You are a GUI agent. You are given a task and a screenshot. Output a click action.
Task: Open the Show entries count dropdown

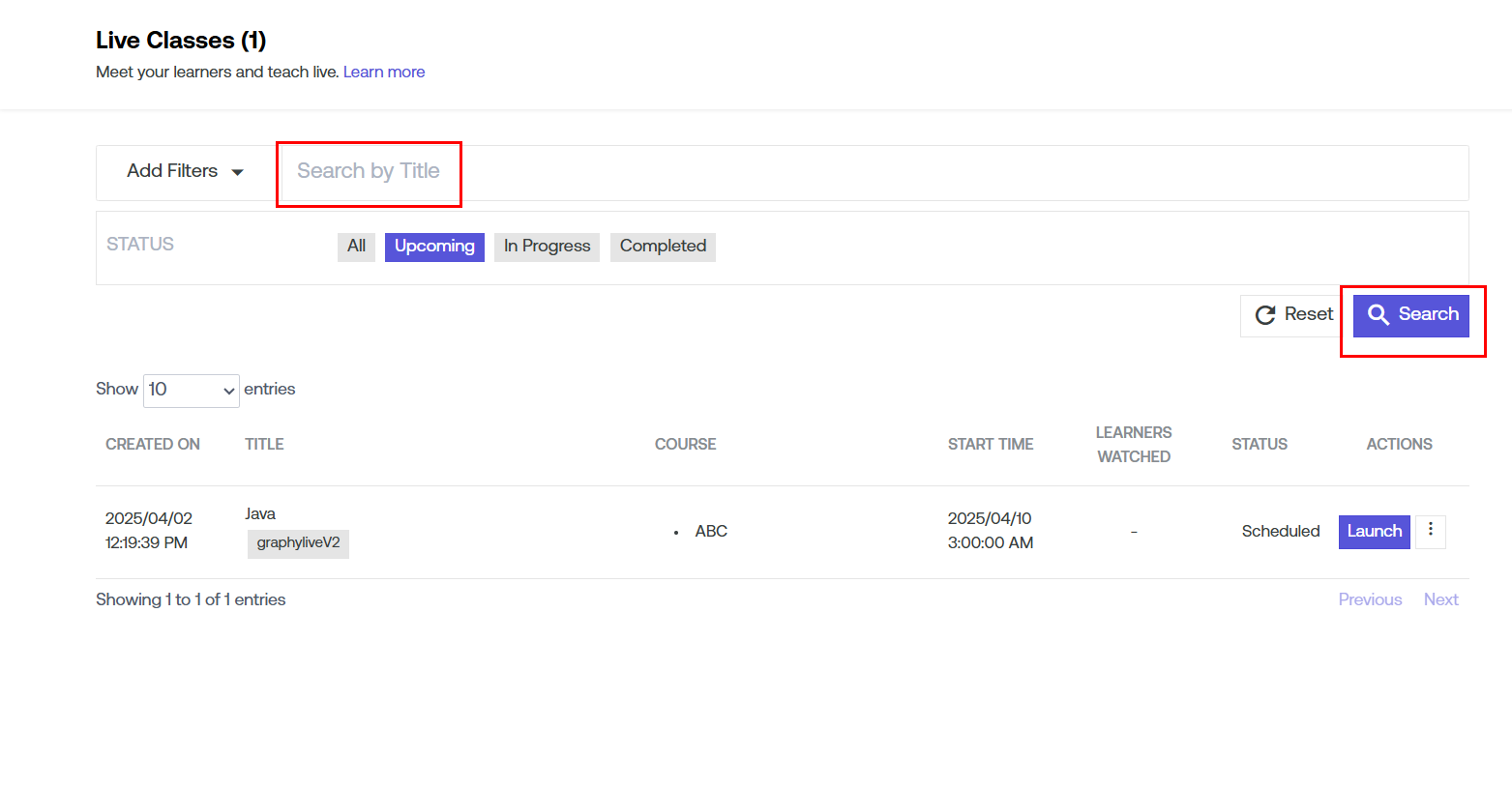pyautogui.click(x=191, y=390)
